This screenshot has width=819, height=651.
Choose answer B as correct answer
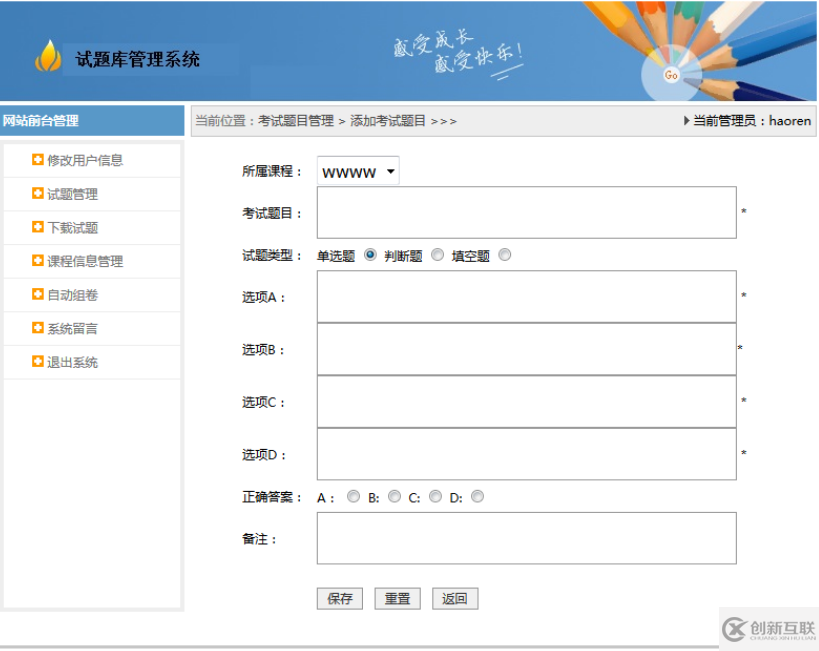click(394, 496)
